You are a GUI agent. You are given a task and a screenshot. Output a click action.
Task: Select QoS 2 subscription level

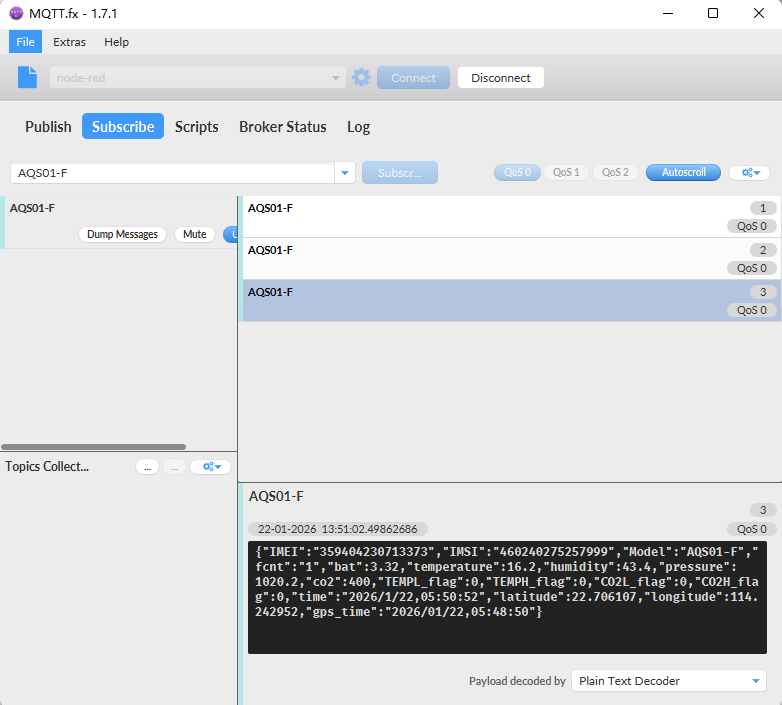tap(615, 173)
